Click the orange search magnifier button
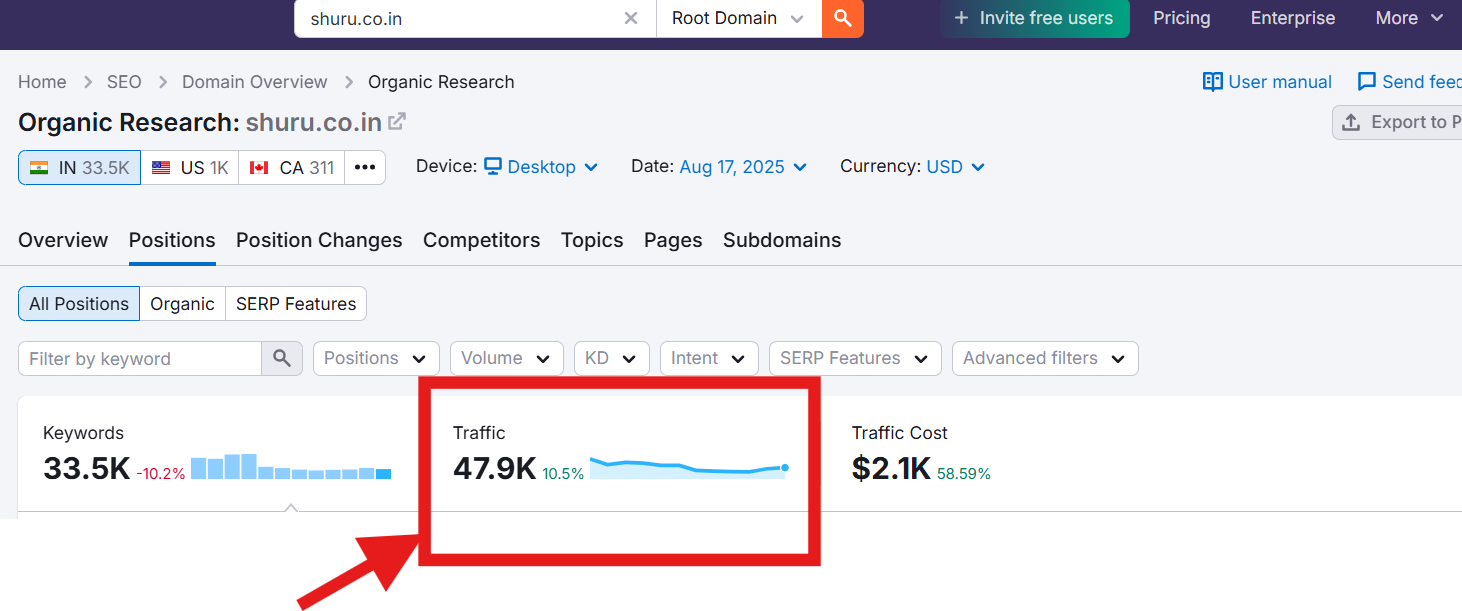This screenshot has width=1462, height=611. pos(843,18)
